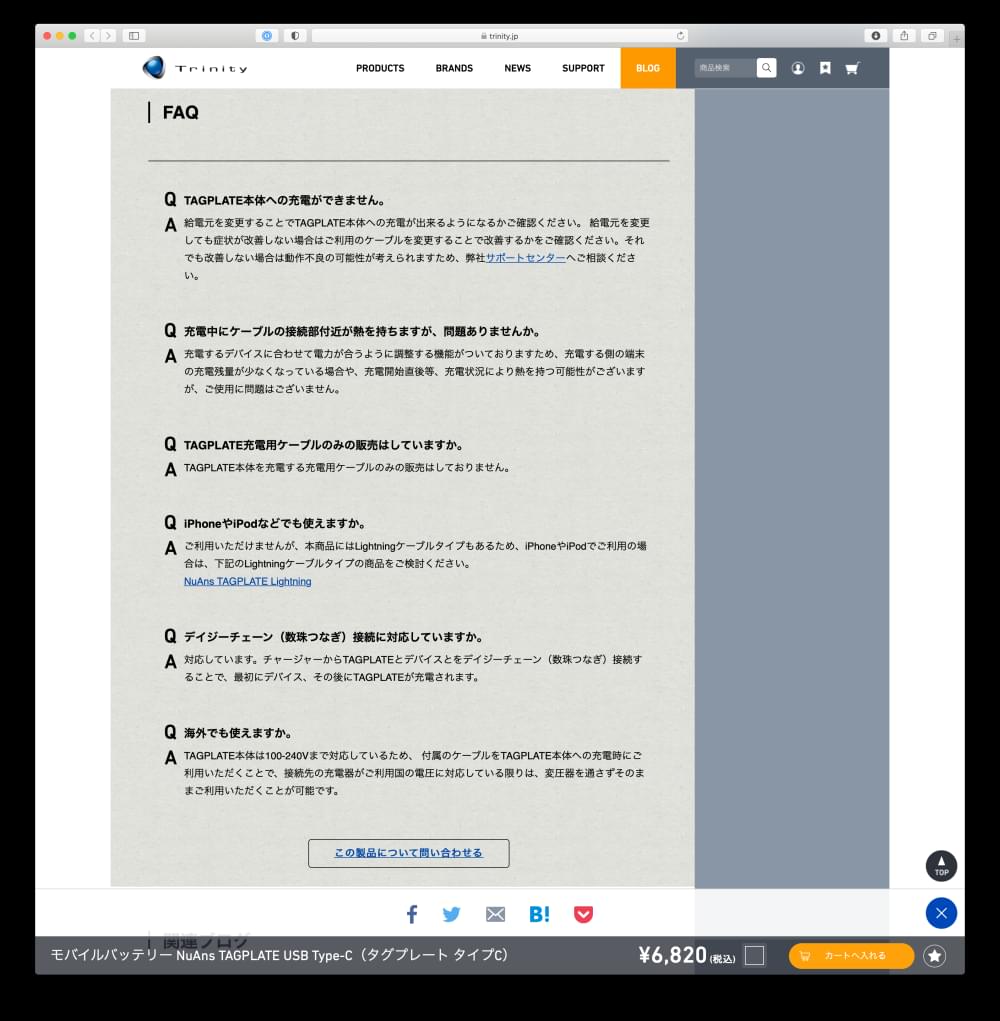The height and width of the screenshot is (1021, 1000).
Task: Open the PRODUCTS menu
Action: [380, 68]
